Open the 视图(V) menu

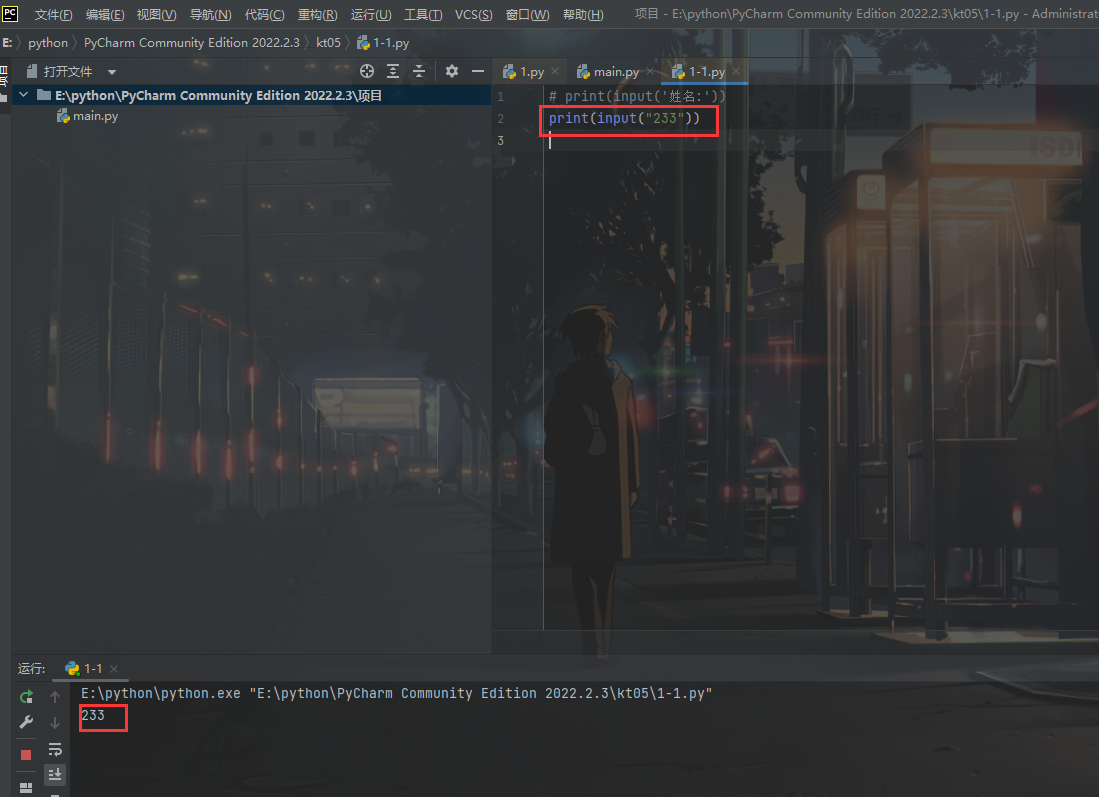(x=156, y=15)
